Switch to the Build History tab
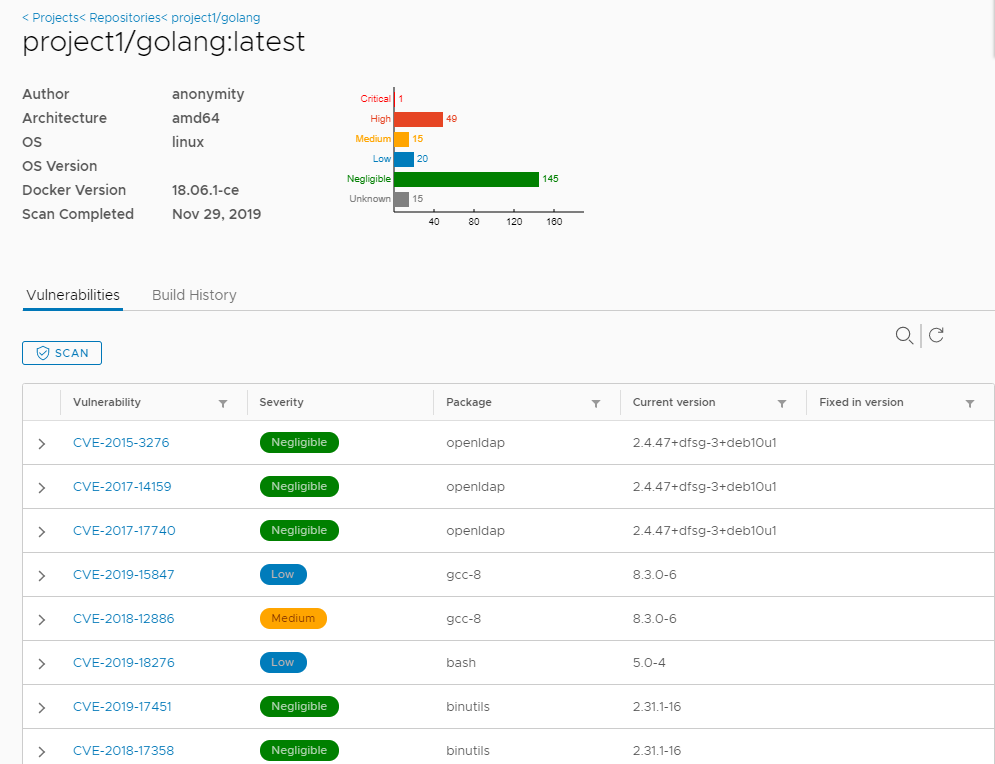995x764 pixels. coord(194,295)
